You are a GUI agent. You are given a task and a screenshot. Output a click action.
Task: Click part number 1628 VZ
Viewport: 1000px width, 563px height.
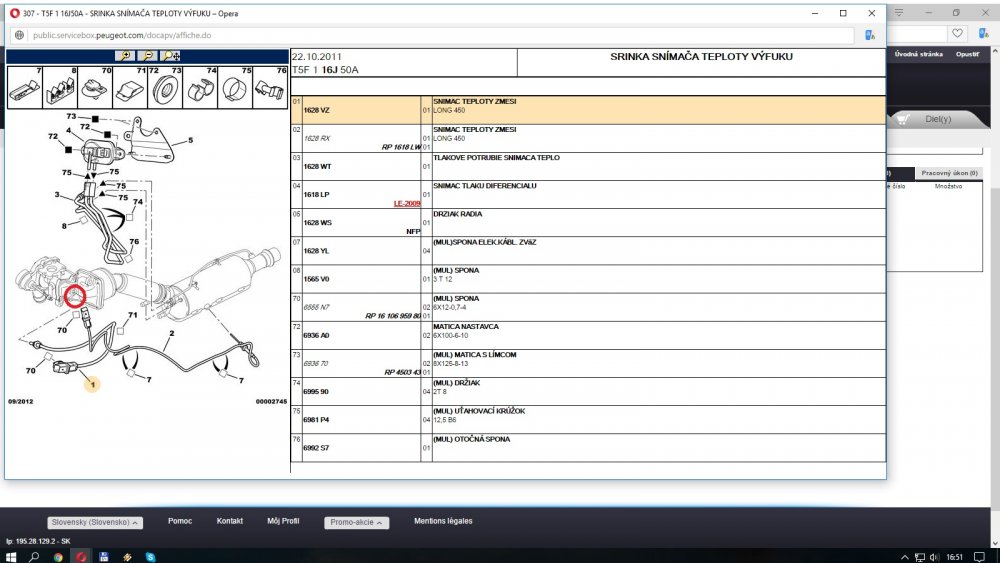click(x=316, y=110)
